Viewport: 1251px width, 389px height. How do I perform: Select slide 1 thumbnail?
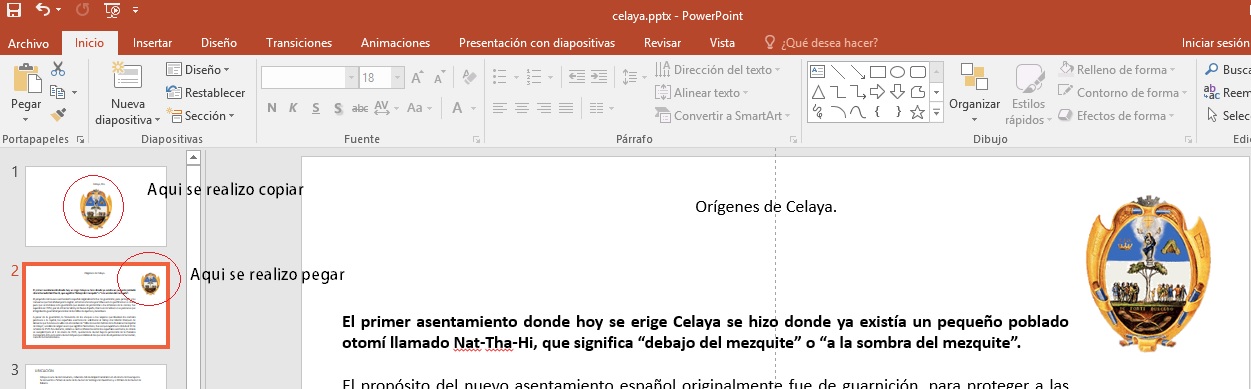(x=96, y=206)
